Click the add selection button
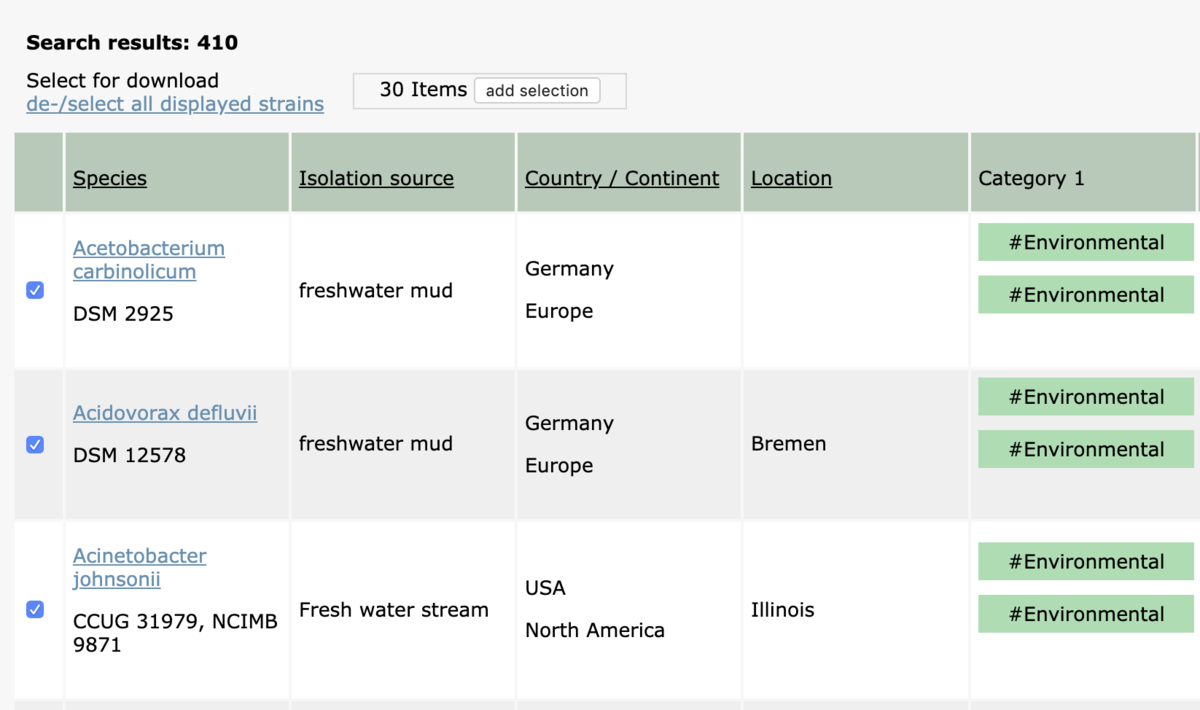 coord(537,90)
